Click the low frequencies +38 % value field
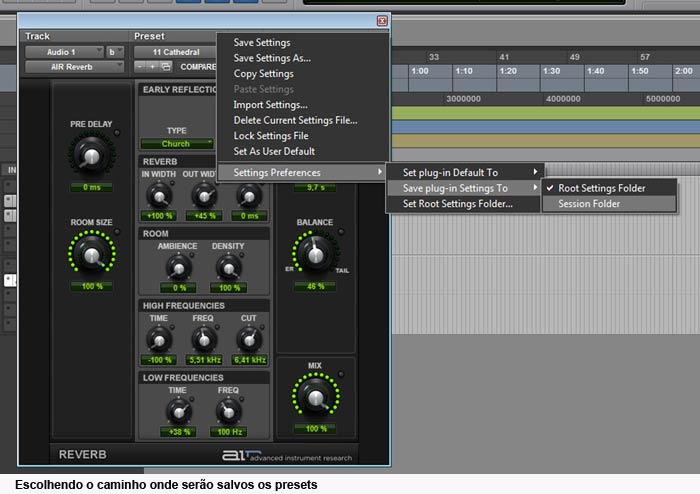Viewport: 700px width, 494px height. pos(179,432)
